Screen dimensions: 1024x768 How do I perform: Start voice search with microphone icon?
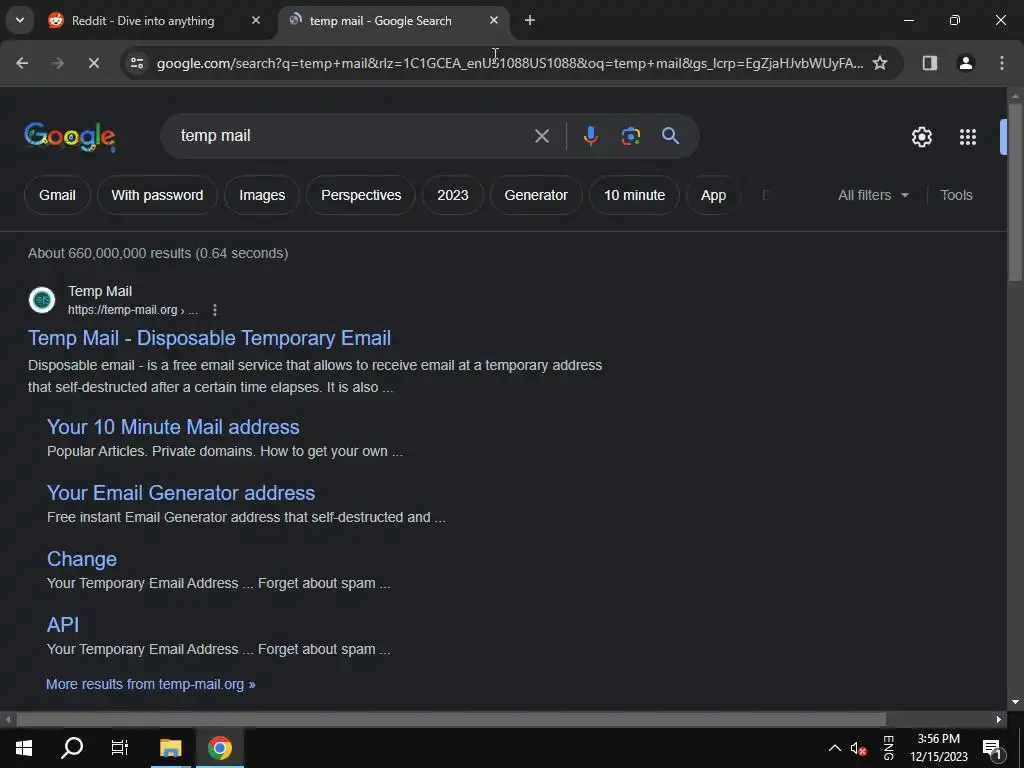pyautogui.click(x=590, y=136)
